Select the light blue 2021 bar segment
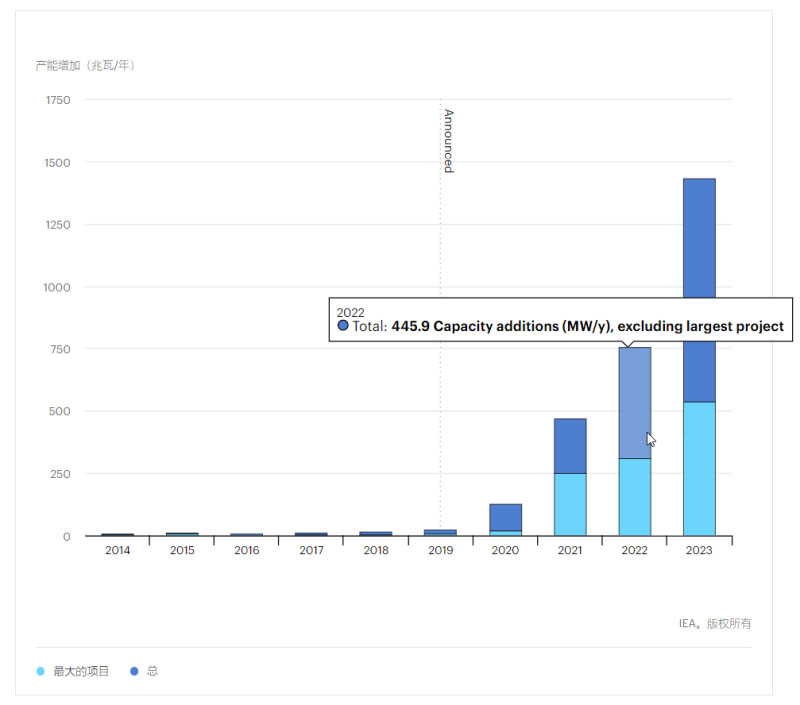The width and height of the screenshot is (800, 705). point(570,504)
